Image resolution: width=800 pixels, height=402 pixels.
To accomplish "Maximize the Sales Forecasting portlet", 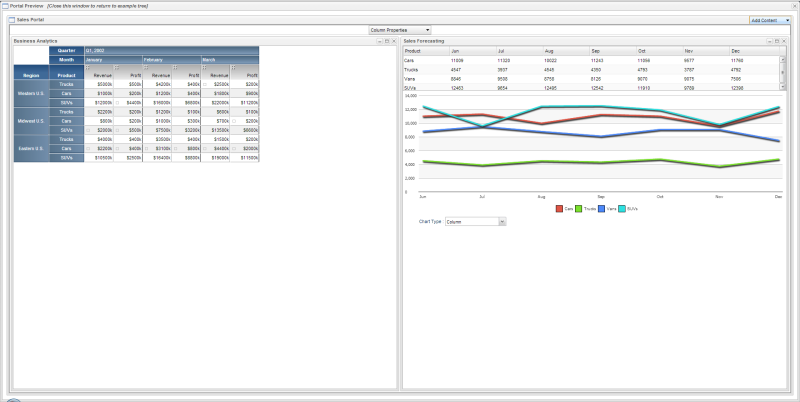I will coord(775,41).
